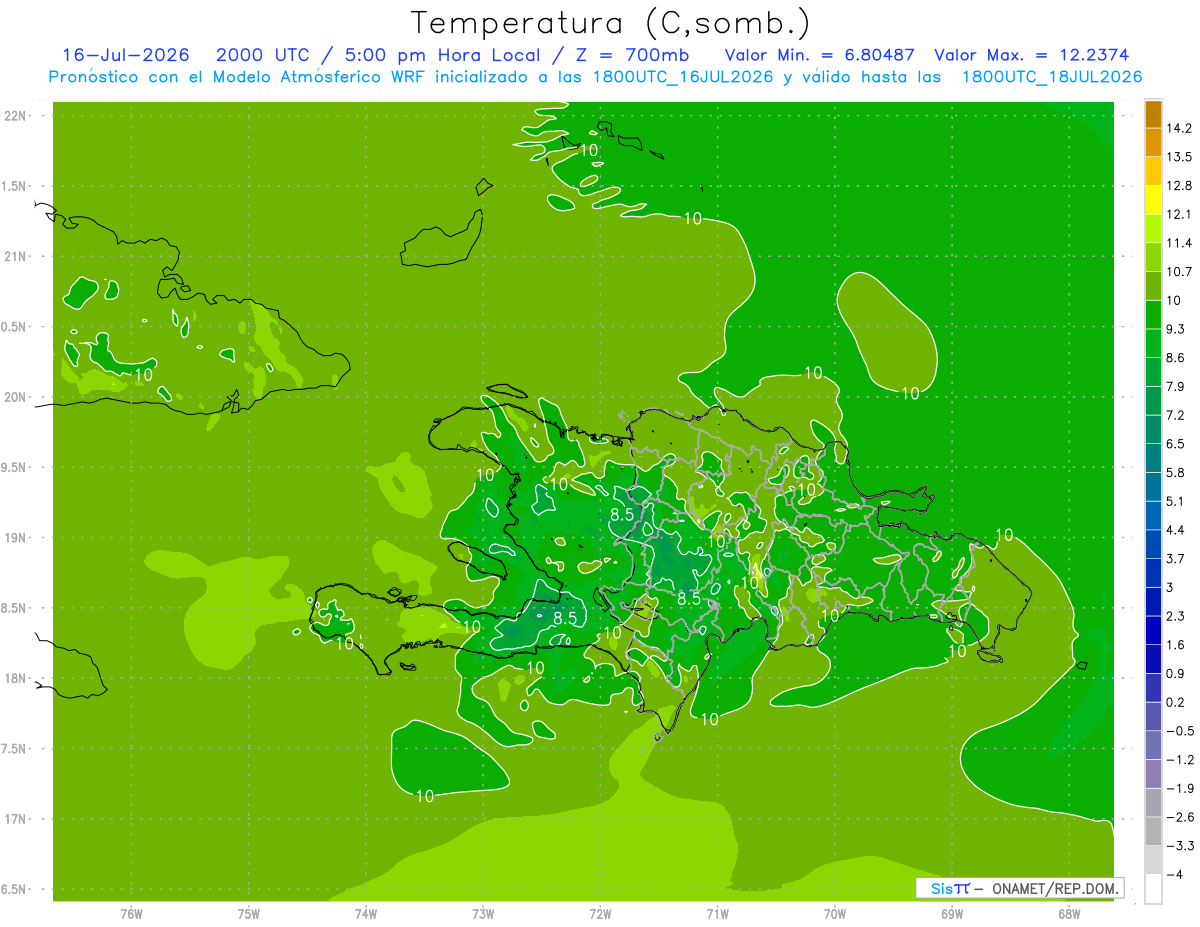Pick legend swatch between 10.7 and 11.4
Screen dimensions: 1200x927
(1153, 257)
